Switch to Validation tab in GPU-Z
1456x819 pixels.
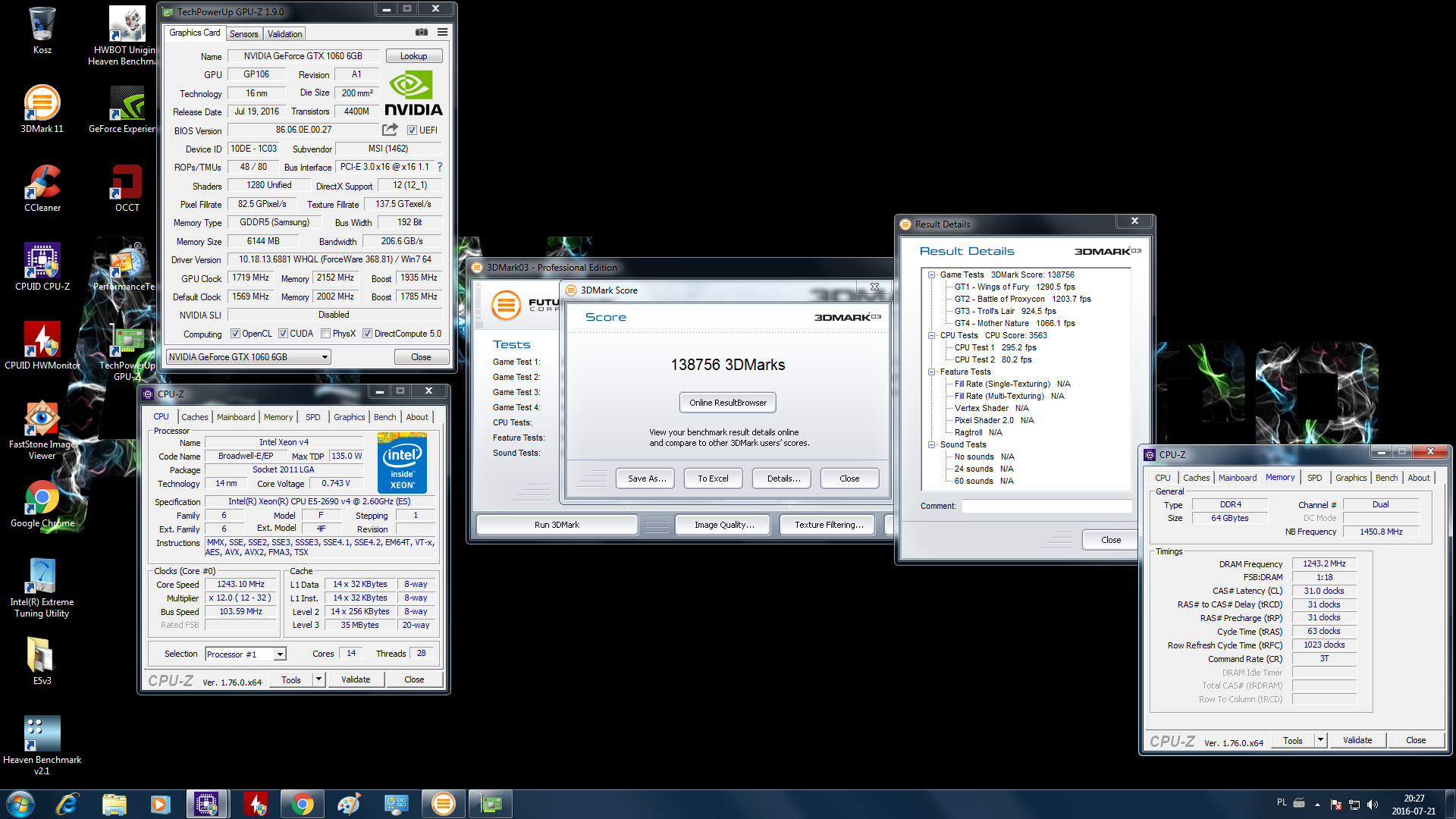click(284, 34)
